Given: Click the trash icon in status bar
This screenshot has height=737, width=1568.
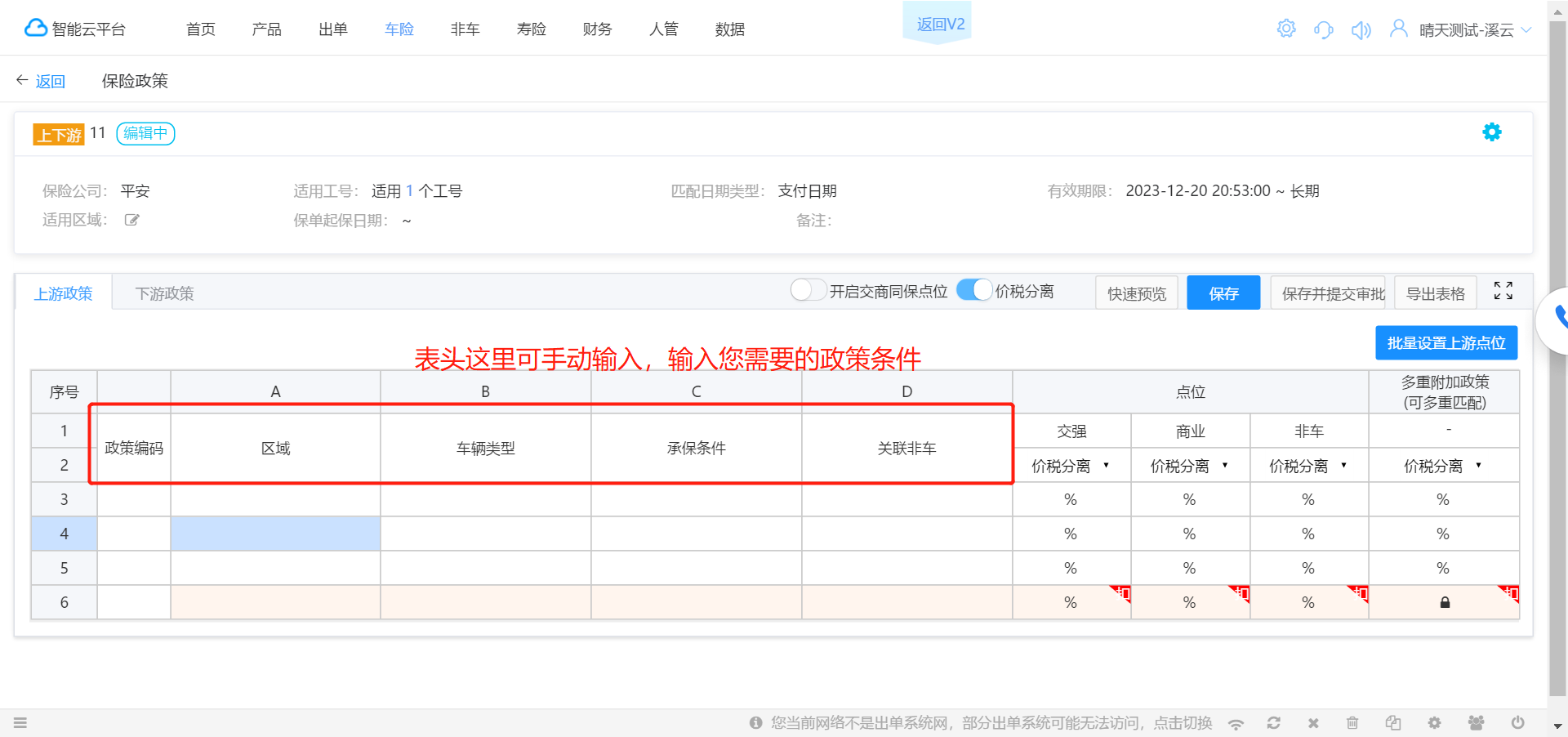Looking at the screenshot, I should point(1352,723).
